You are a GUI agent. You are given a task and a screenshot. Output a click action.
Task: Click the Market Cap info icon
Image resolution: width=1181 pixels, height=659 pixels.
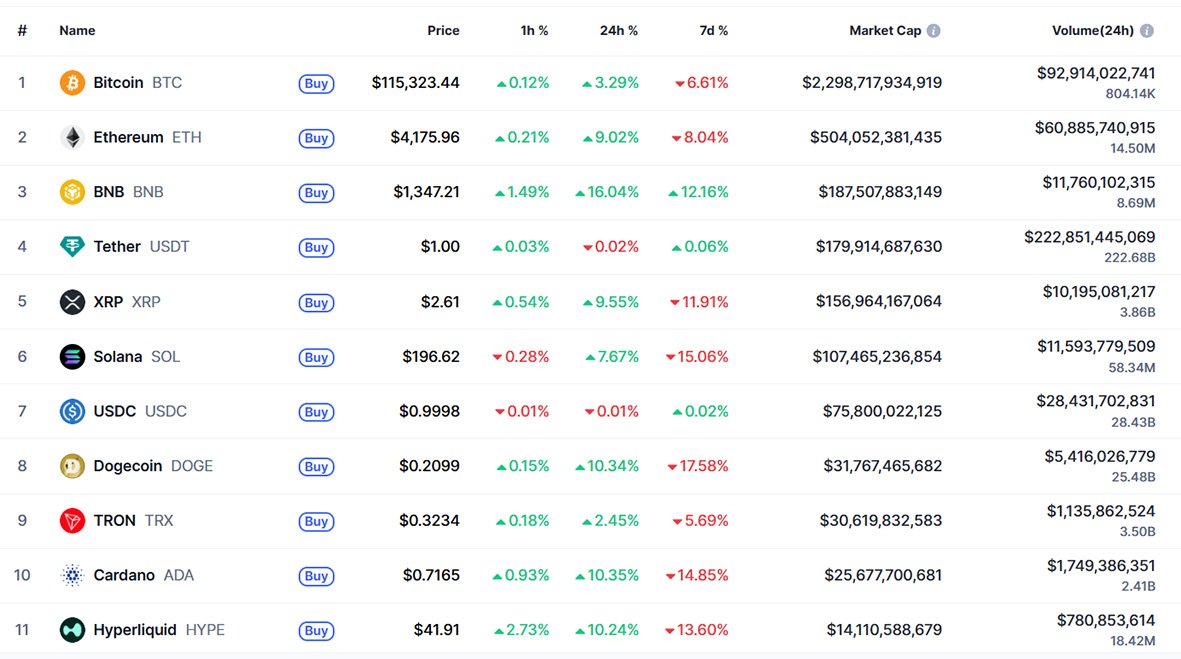pos(933,31)
